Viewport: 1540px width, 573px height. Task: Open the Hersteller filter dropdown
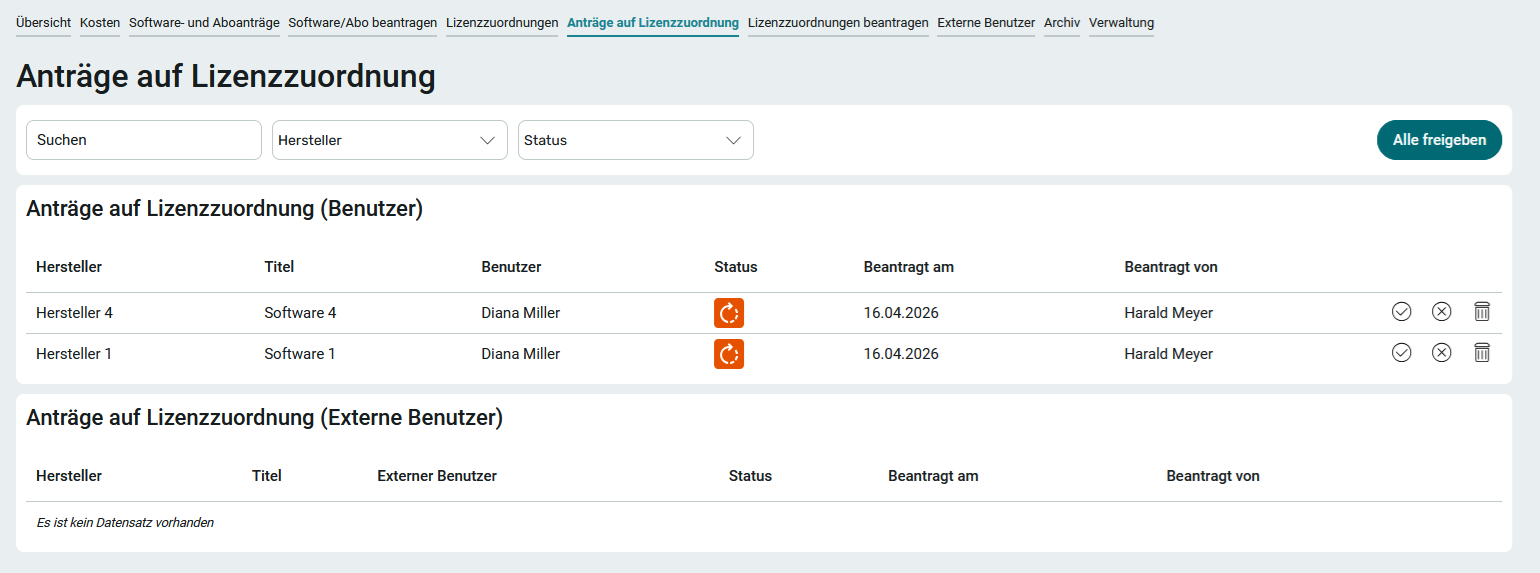click(x=389, y=140)
